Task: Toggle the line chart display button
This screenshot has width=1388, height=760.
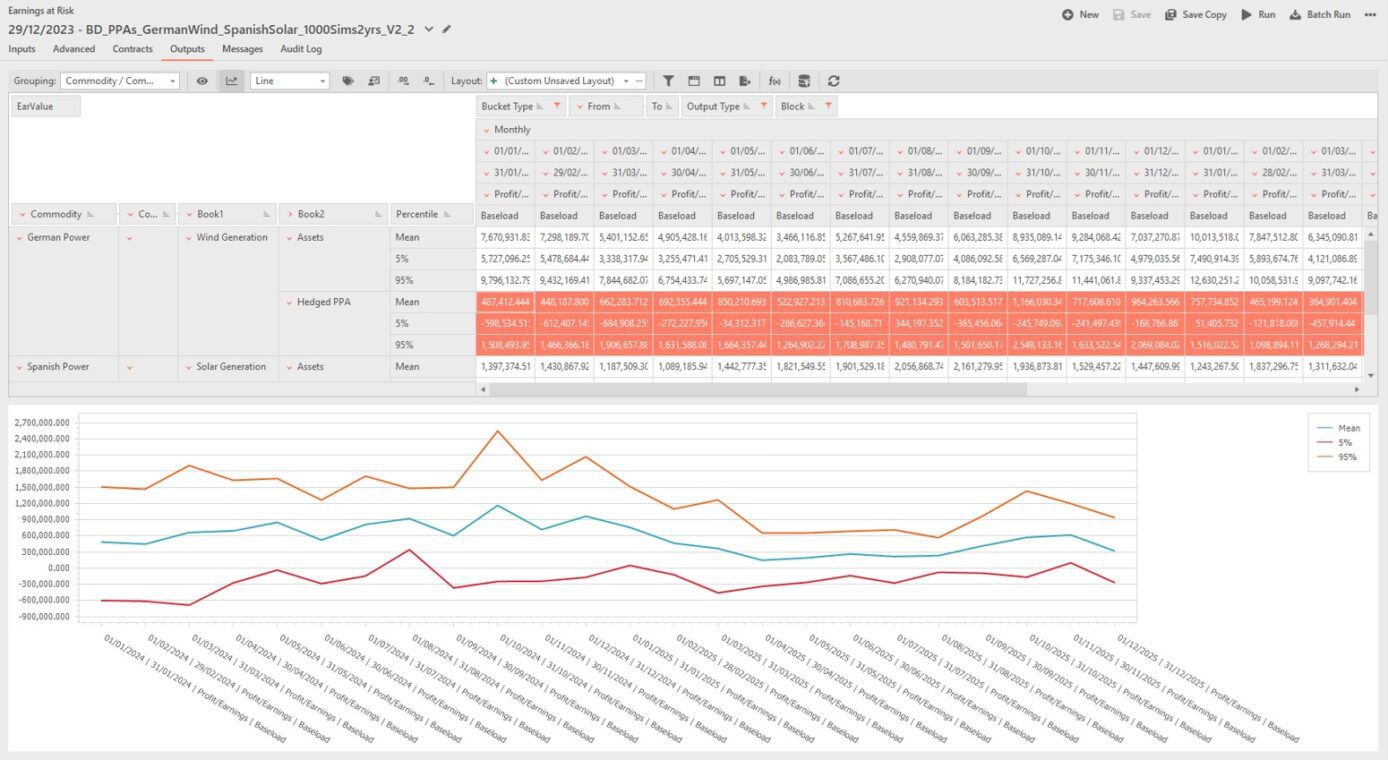Action: pyautogui.click(x=232, y=81)
